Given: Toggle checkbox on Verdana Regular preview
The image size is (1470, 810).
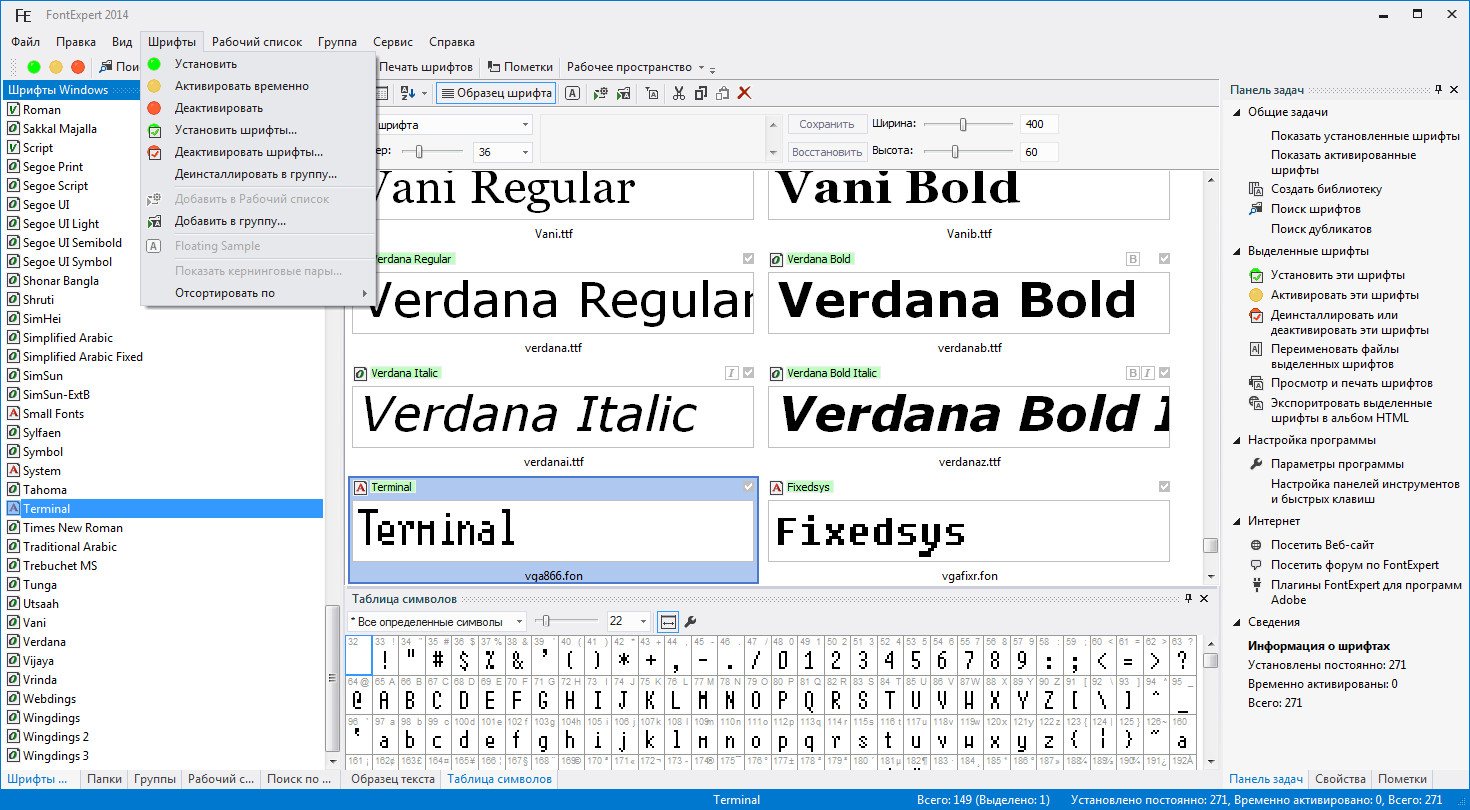Looking at the screenshot, I should (x=748, y=259).
